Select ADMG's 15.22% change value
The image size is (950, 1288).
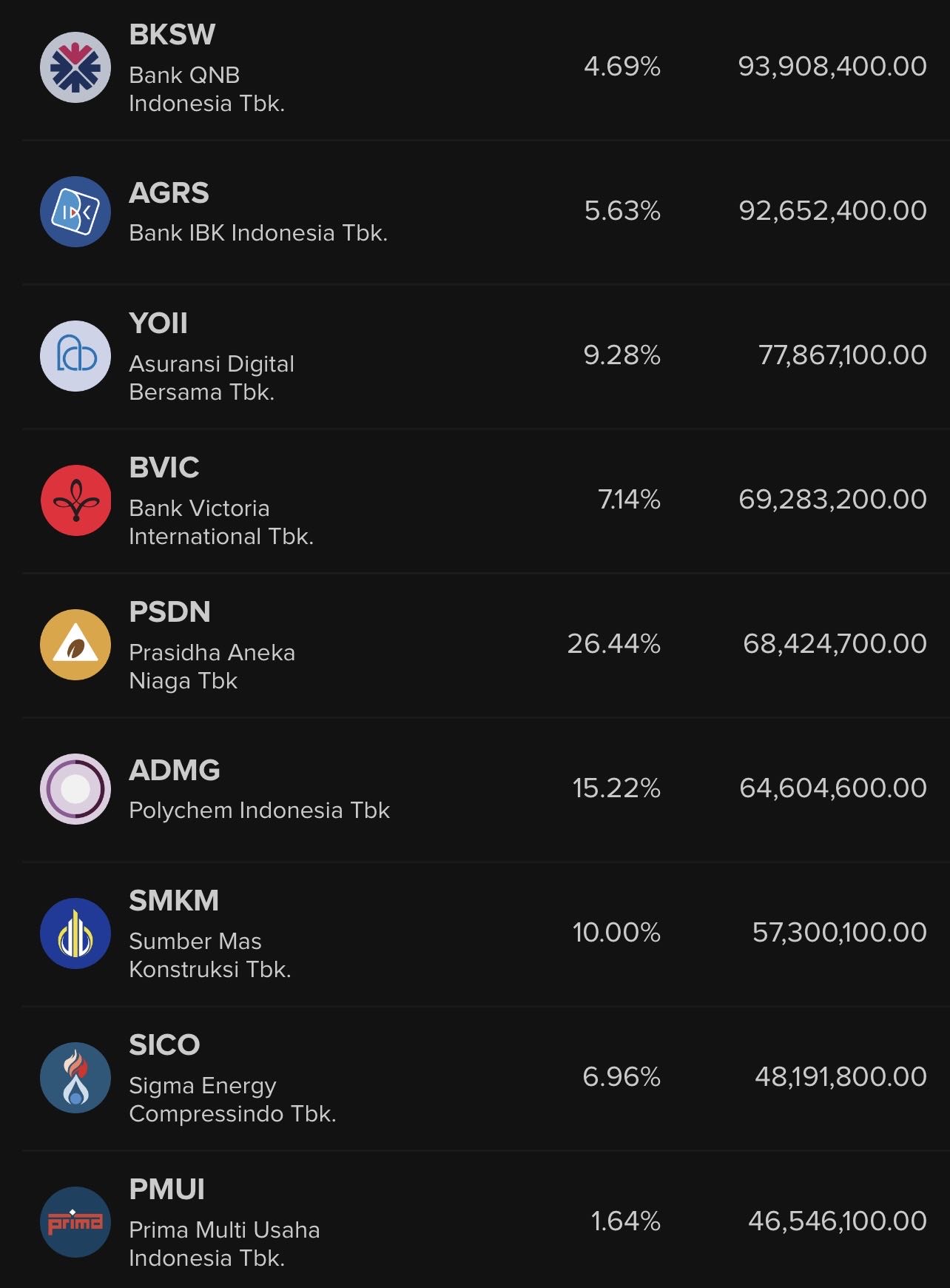[616, 788]
